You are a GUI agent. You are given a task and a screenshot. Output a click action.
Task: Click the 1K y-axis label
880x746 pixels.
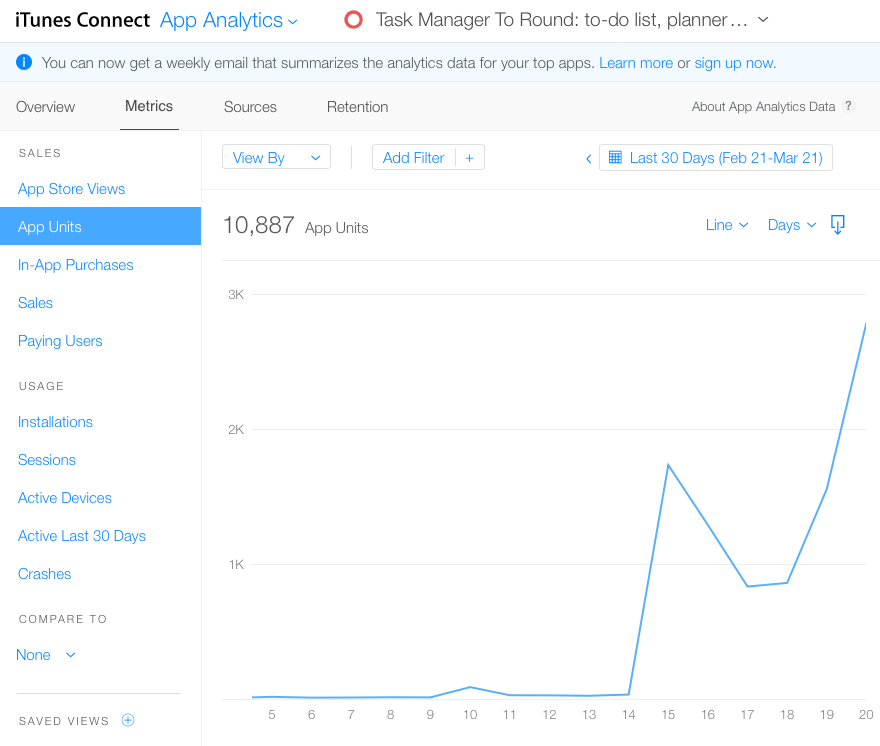pyautogui.click(x=236, y=565)
